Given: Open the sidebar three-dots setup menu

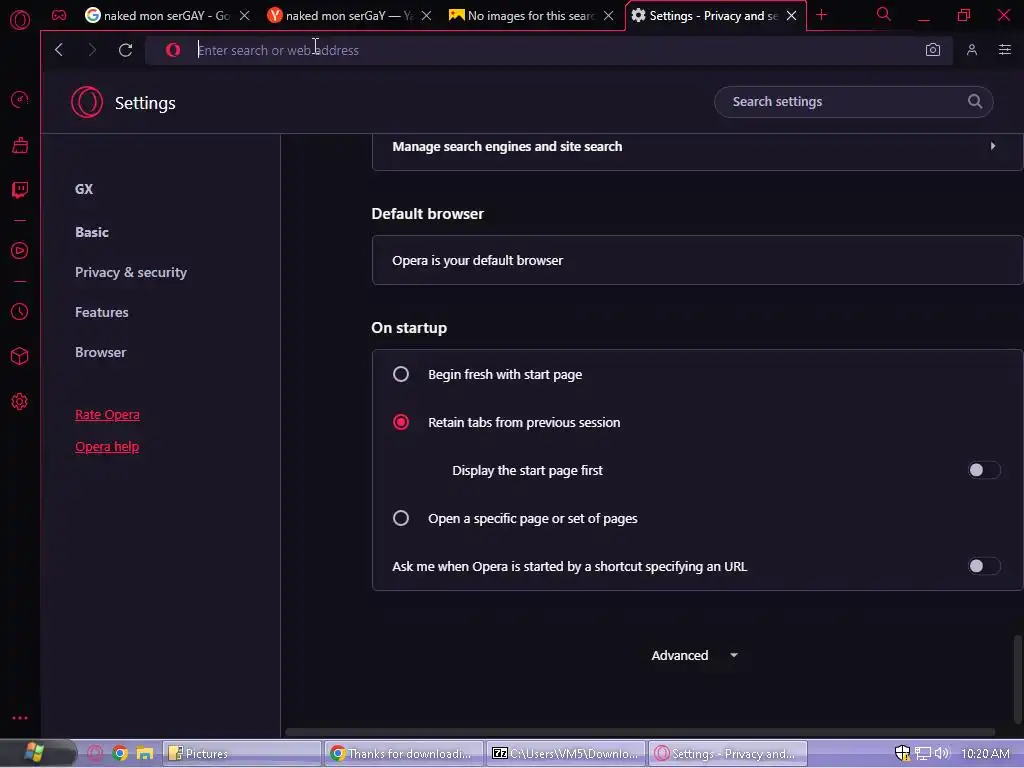Looking at the screenshot, I should [20, 718].
